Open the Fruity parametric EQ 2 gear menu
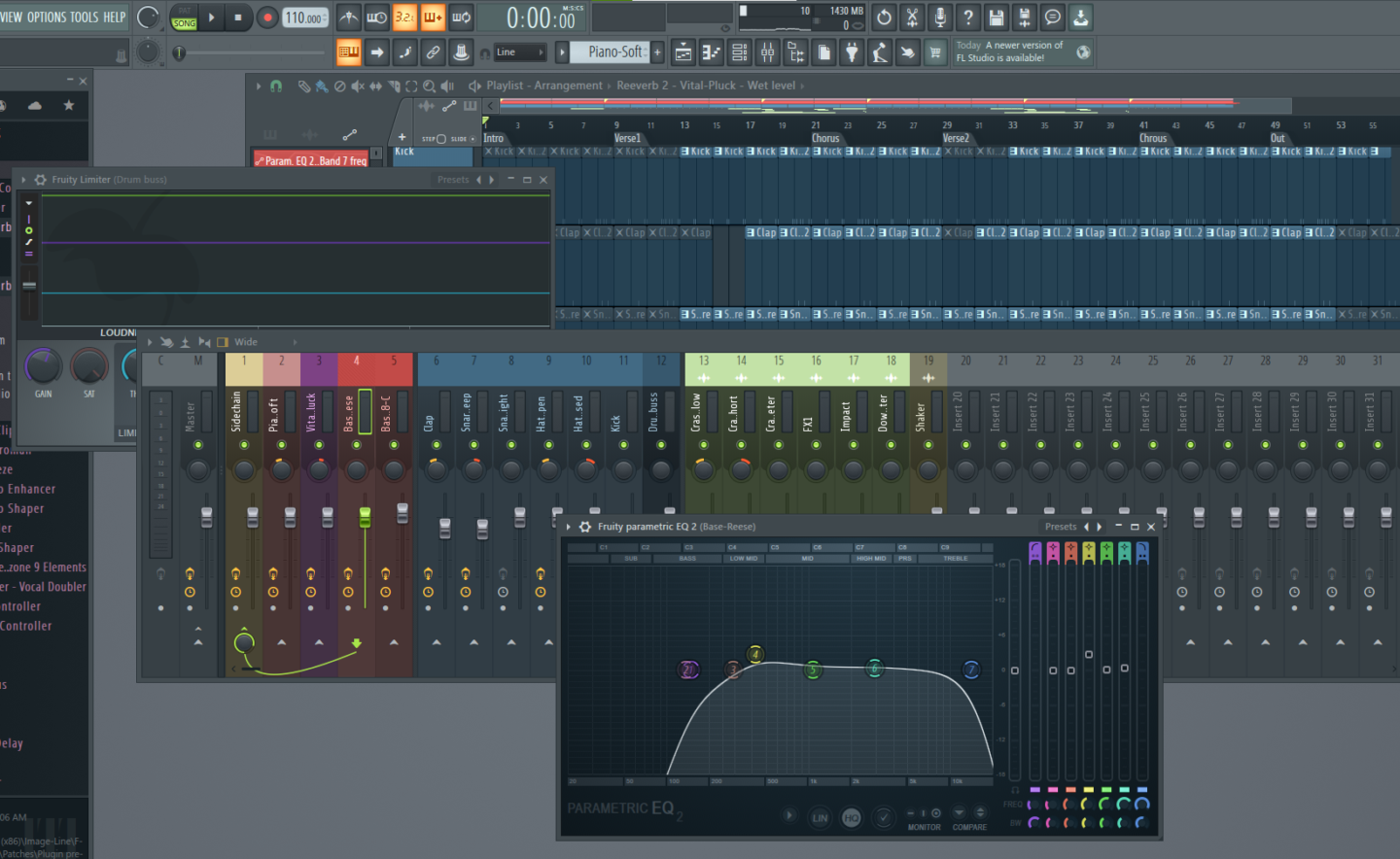 click(585, 527)
